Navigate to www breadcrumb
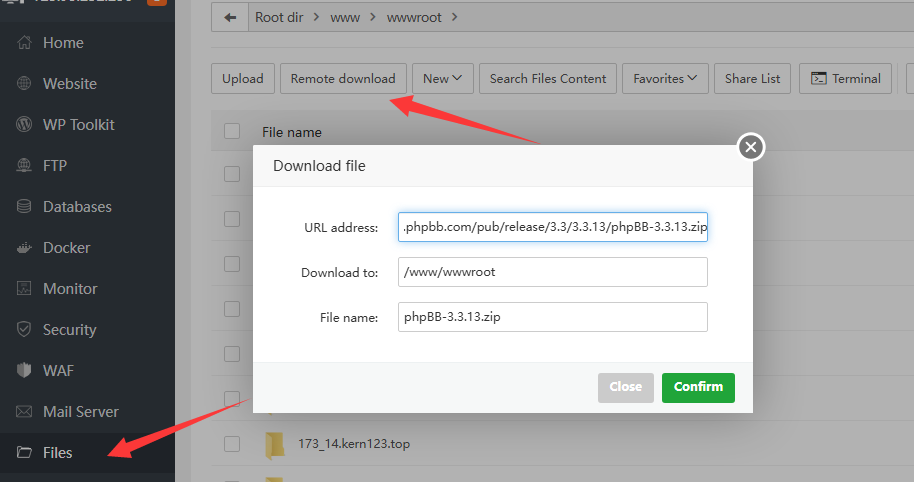 345,17
